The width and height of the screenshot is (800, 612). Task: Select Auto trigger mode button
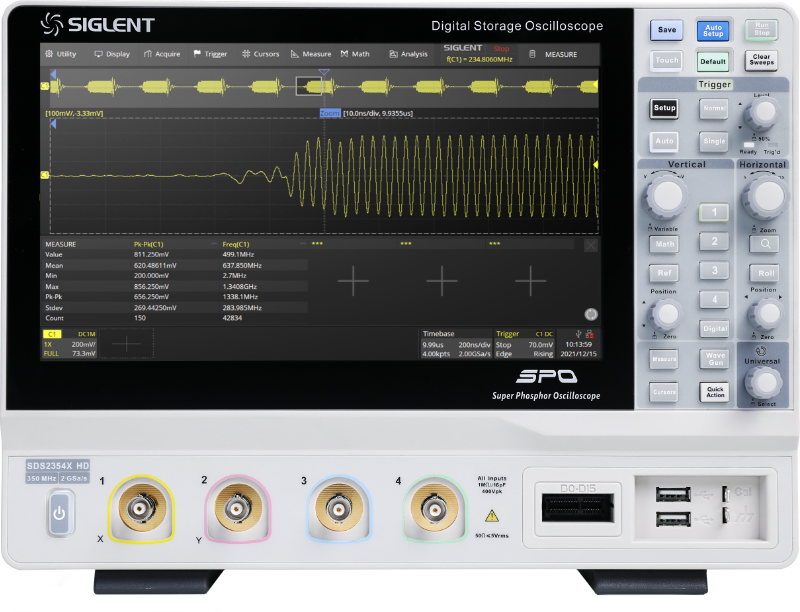(664, 141)
